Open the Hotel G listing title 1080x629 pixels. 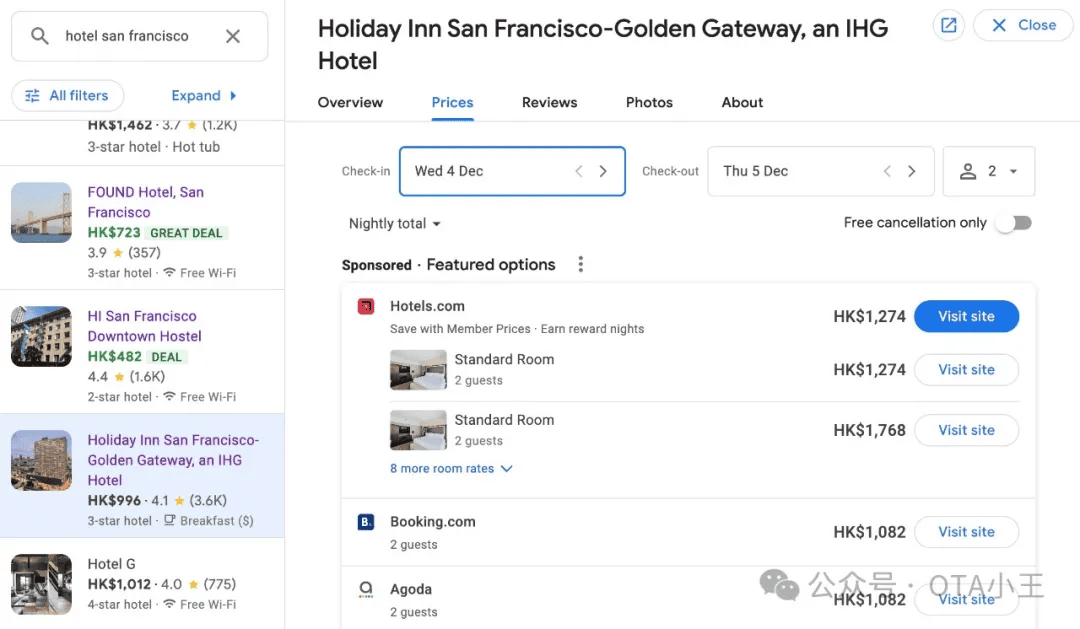(112, 564)
